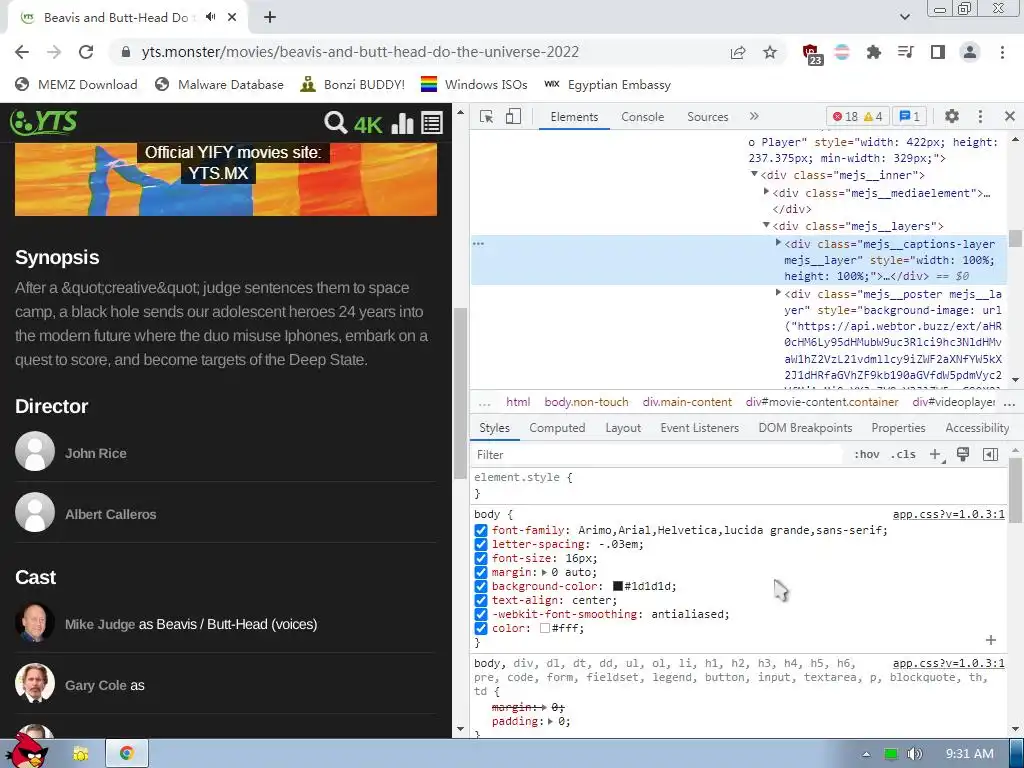Reload the page in Chrome

(86, 52)
